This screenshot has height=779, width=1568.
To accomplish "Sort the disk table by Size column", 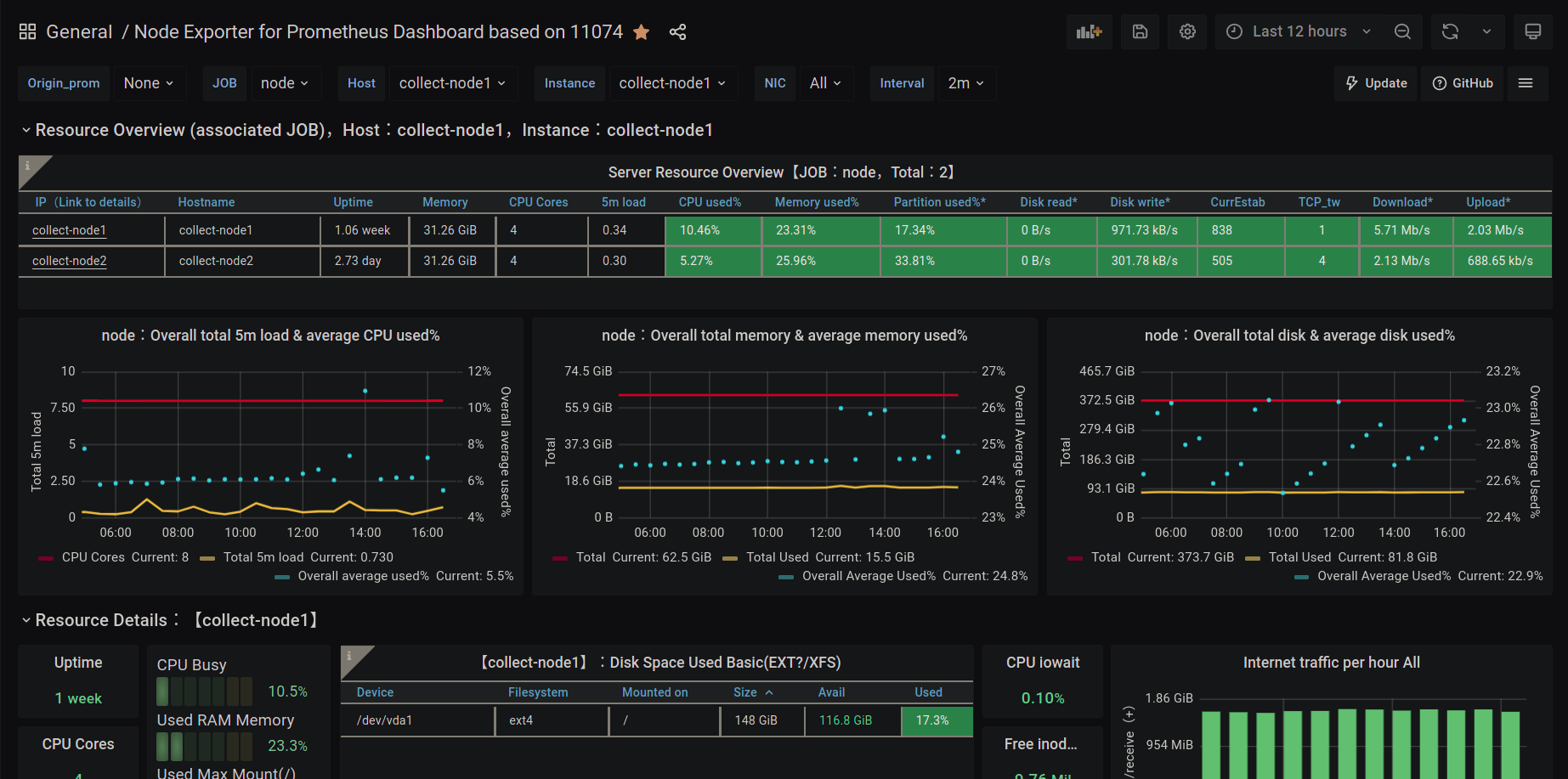I will pos(745,692).
